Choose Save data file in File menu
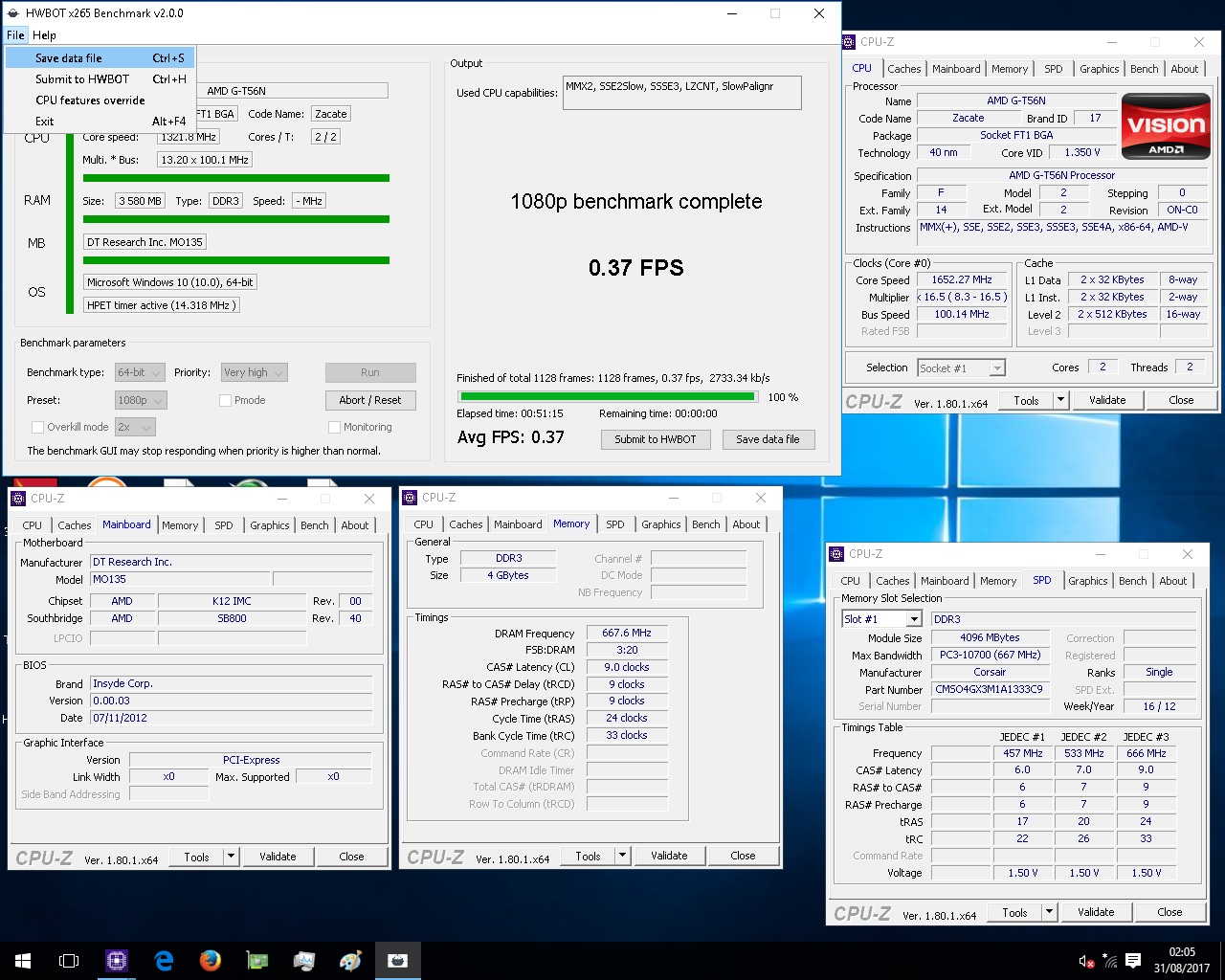 click(100, 58)
